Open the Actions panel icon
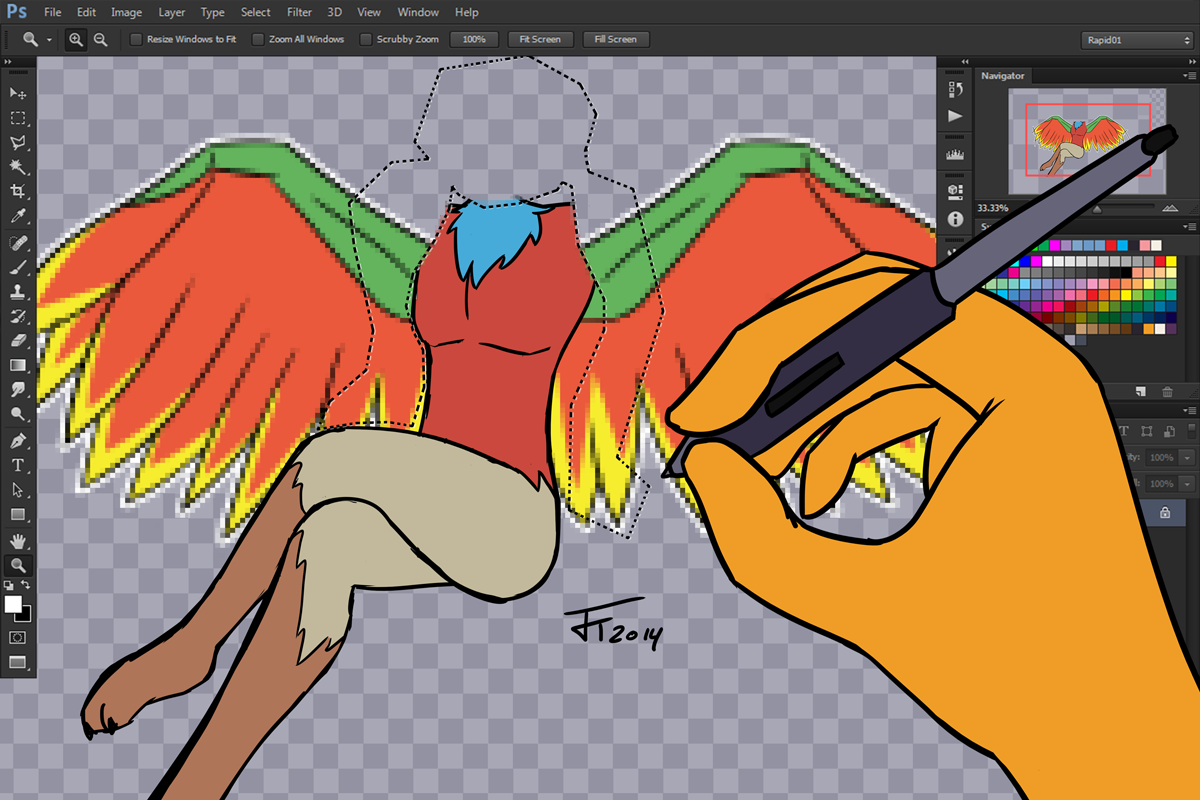 pyautogui.click(x=955, y=116)
